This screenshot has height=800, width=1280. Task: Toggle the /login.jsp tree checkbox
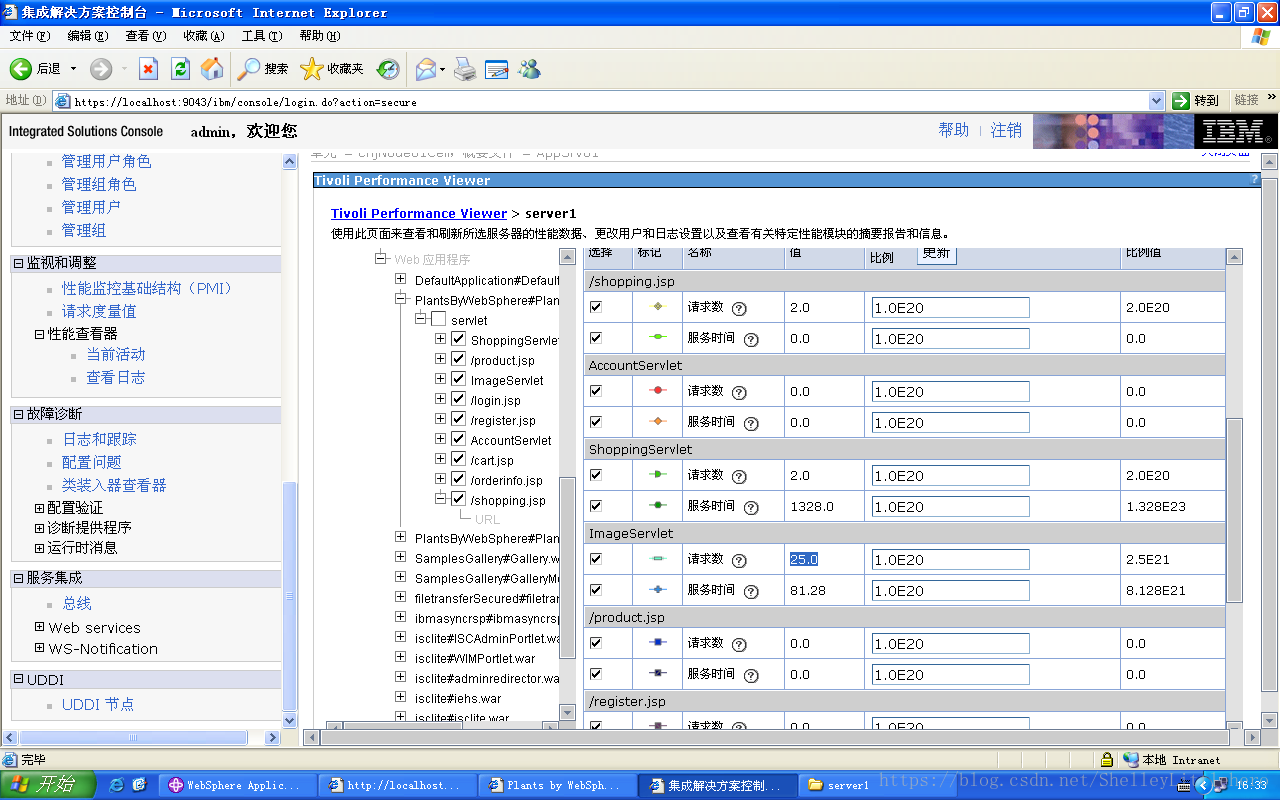459,399
